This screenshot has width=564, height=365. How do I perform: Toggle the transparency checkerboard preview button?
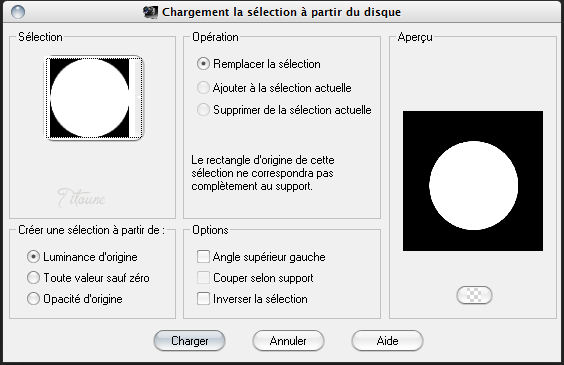click(474, 295)
